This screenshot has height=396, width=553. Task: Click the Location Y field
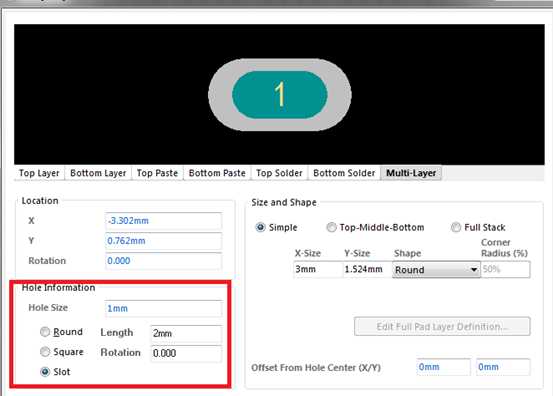pos(163,241)
